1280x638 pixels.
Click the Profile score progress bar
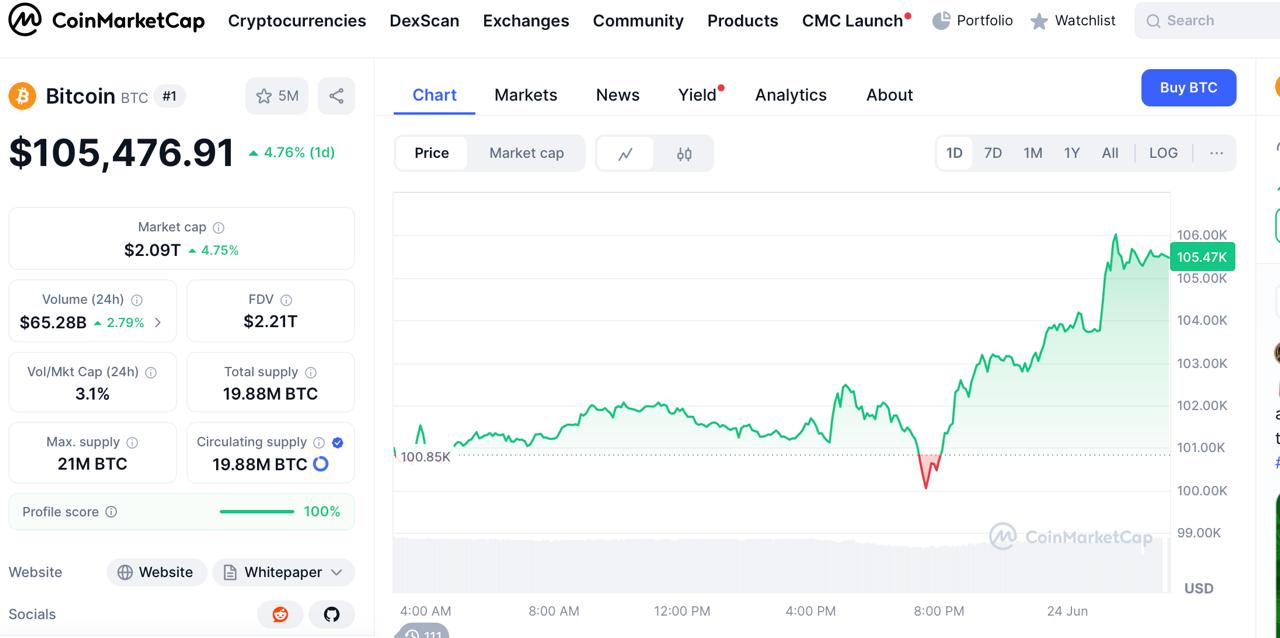(x=257, y=512)
